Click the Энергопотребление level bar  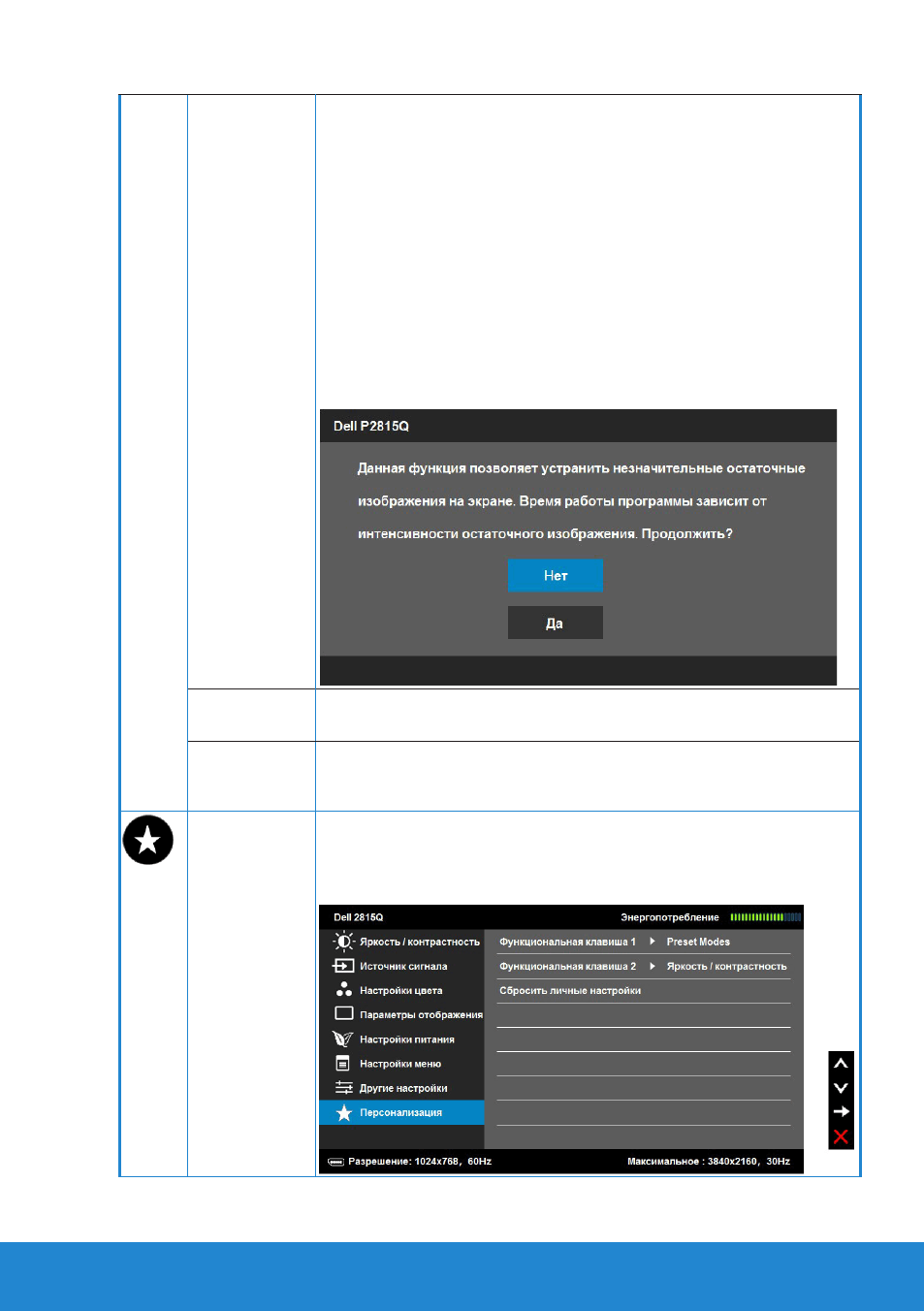765,917
